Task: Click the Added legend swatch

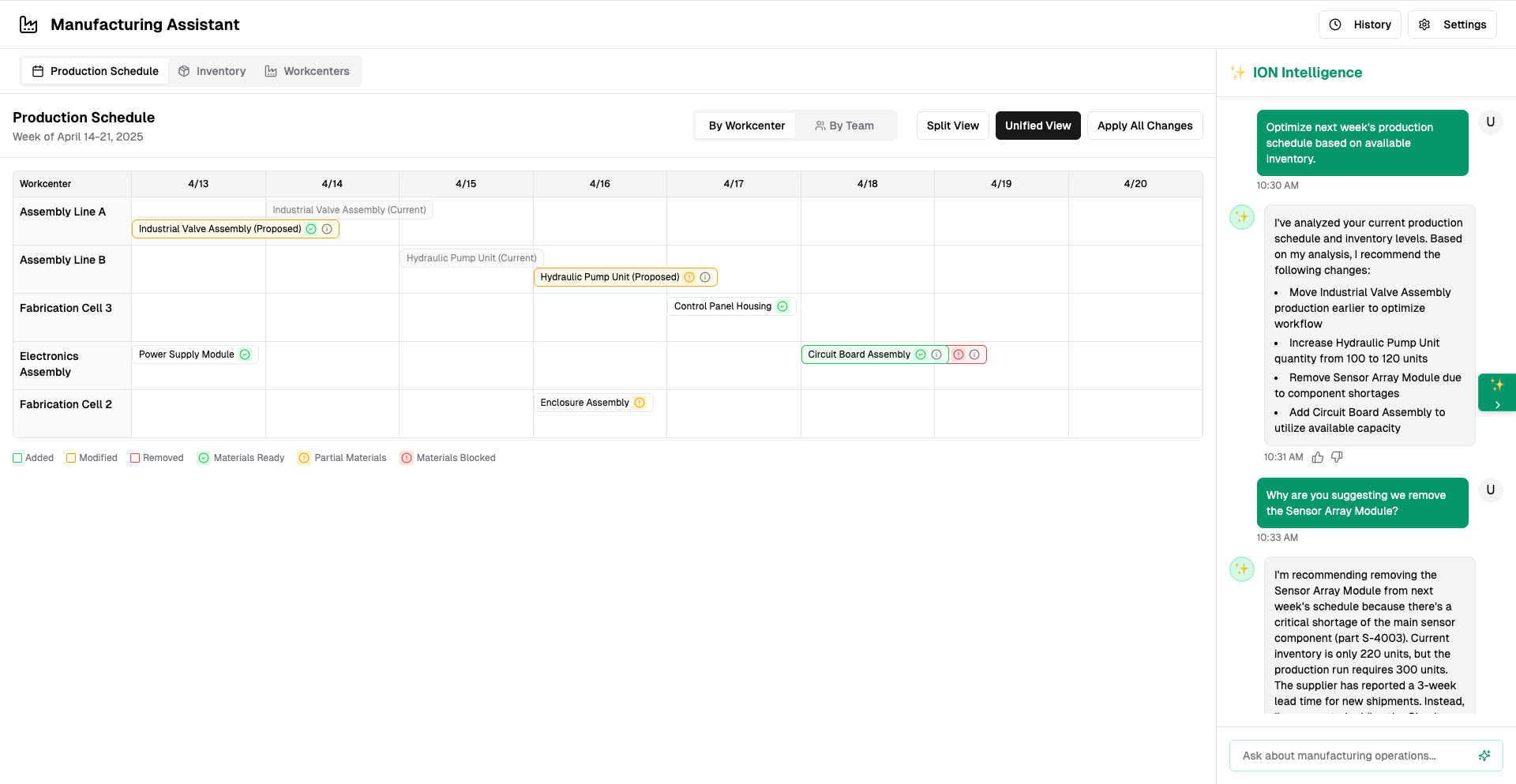Action: pyautogui.click(x=17, y=458)
